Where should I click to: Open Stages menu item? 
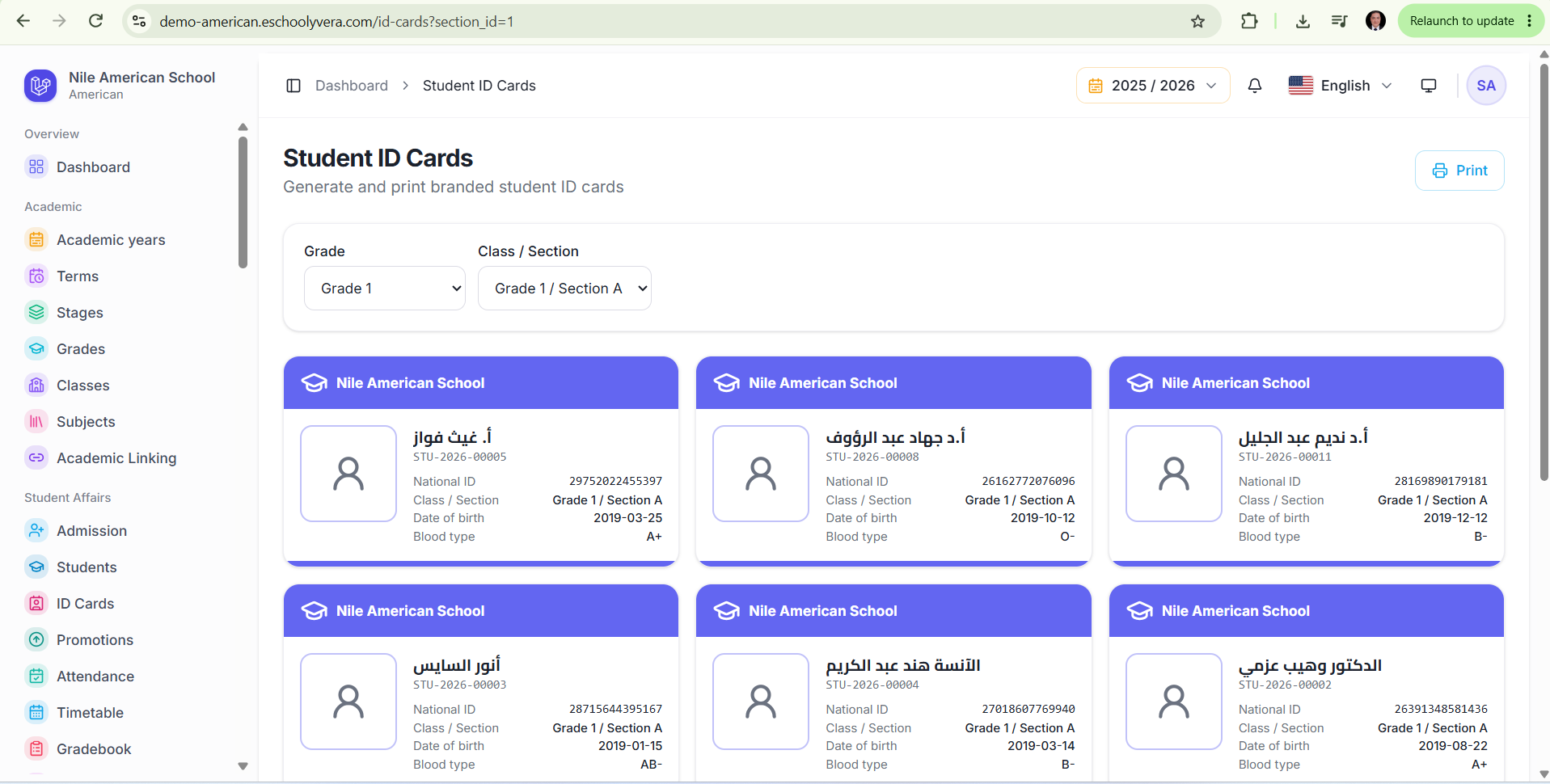[x=80, y=313]
